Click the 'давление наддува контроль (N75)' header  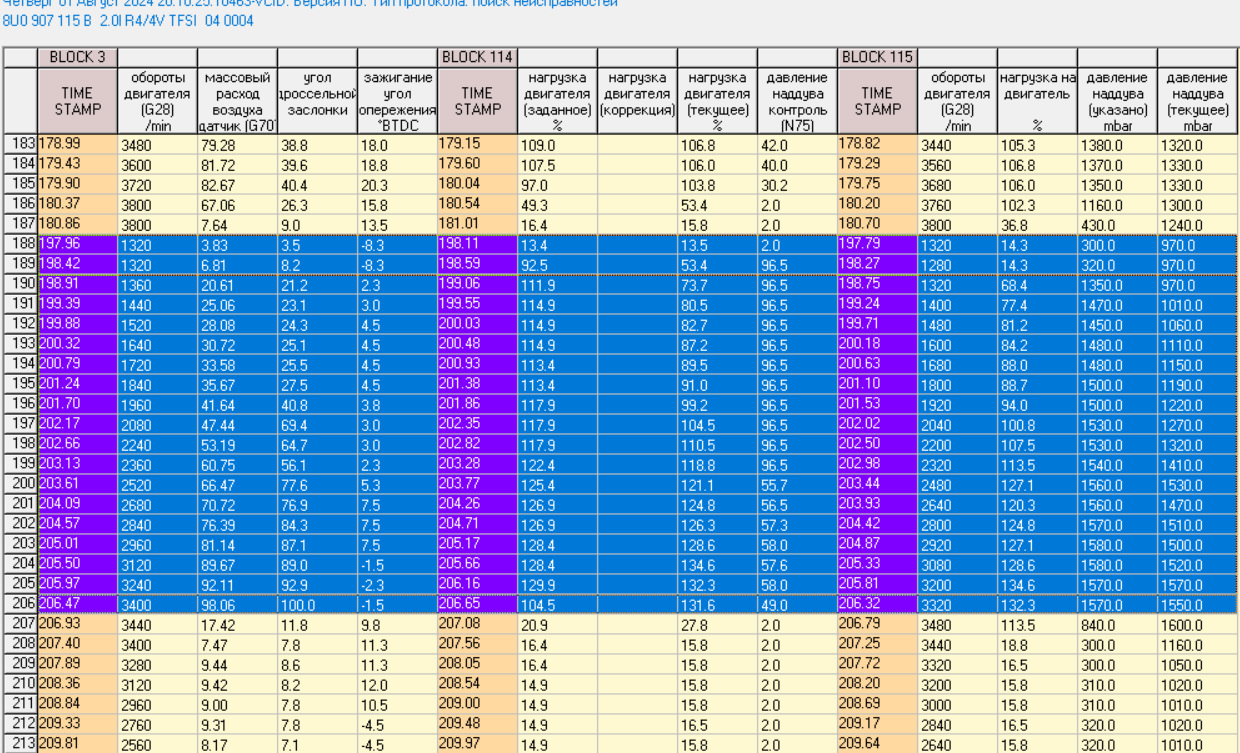pos(797,100)
